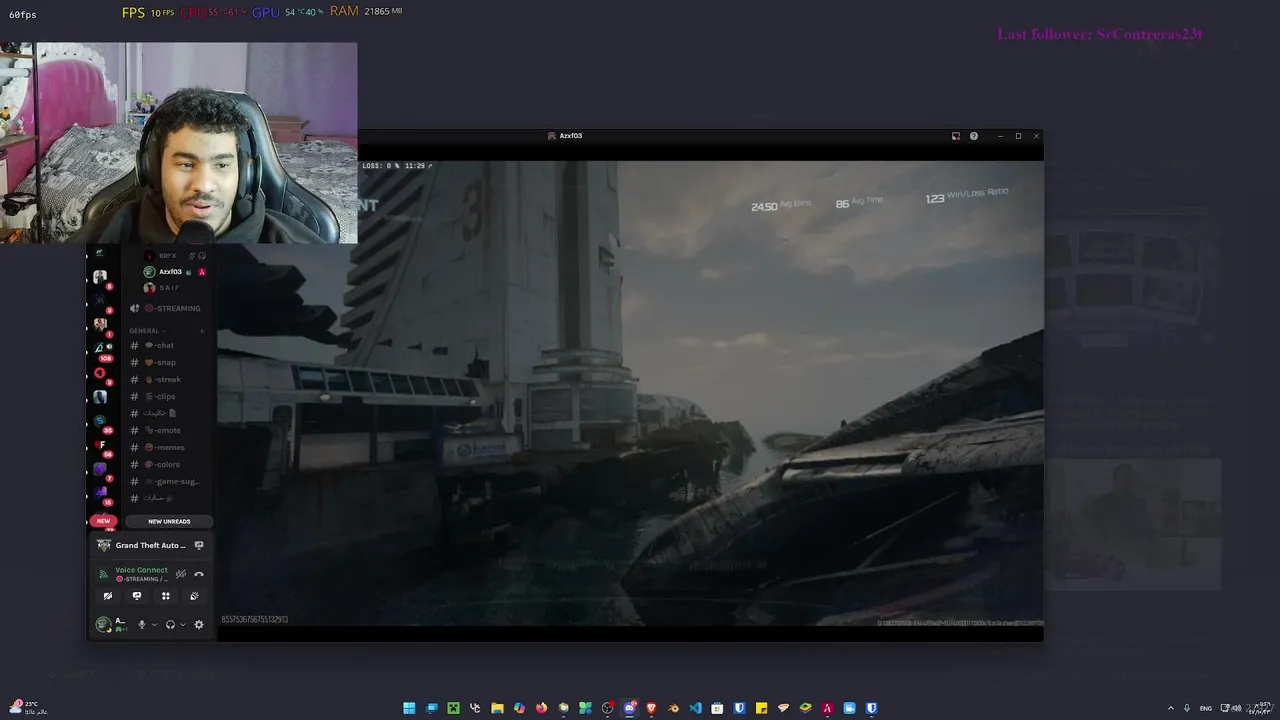Click the Azxf03 stream video view
1280x720 pixels.
click(x=630, y=393)
